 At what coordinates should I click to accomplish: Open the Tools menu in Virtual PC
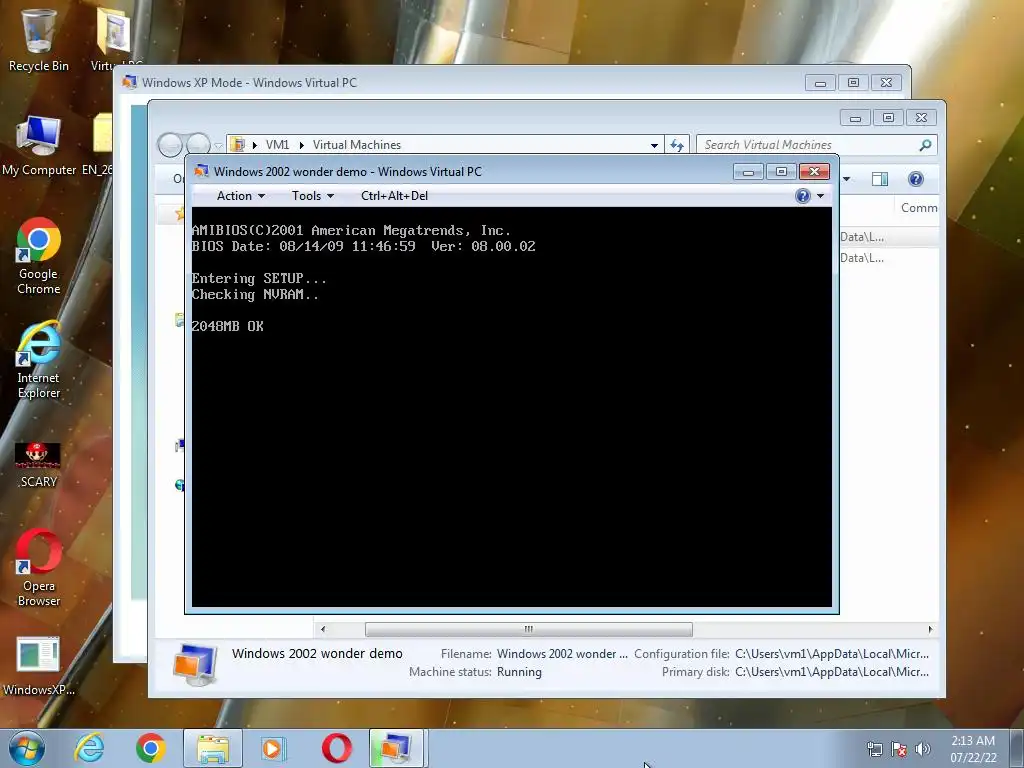click(x=312, y=196)
